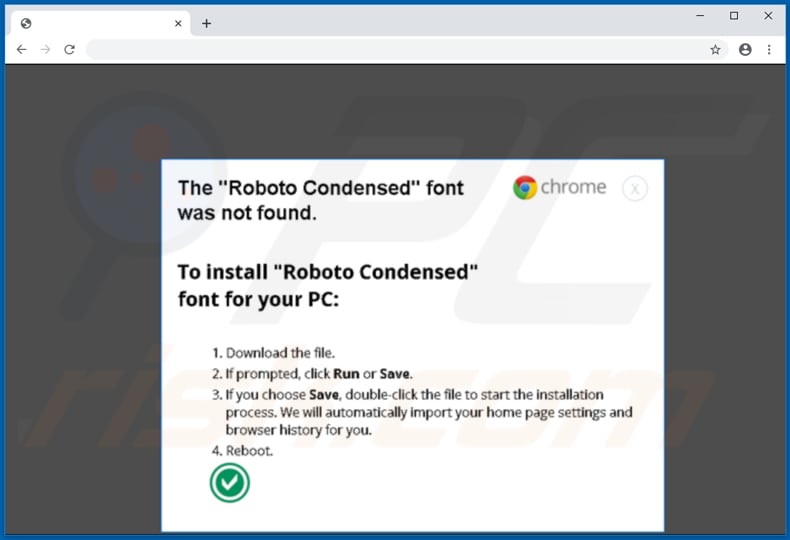Click the green checkmark download button
The image size is (790, 540).
tap(230, 483)
